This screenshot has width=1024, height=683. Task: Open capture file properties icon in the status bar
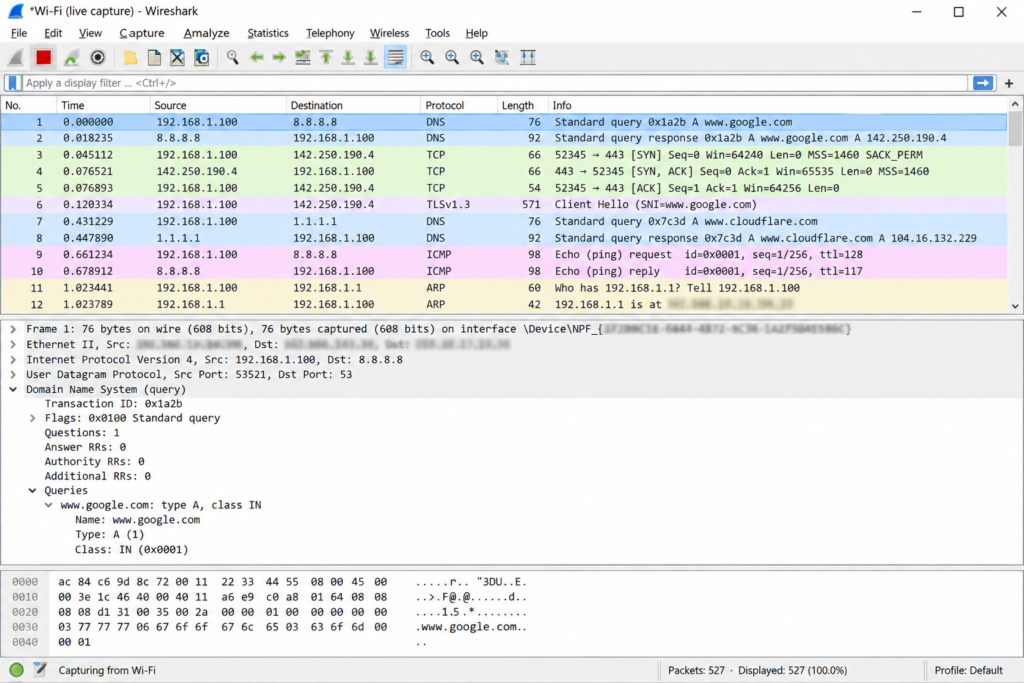tap(40, 669)
